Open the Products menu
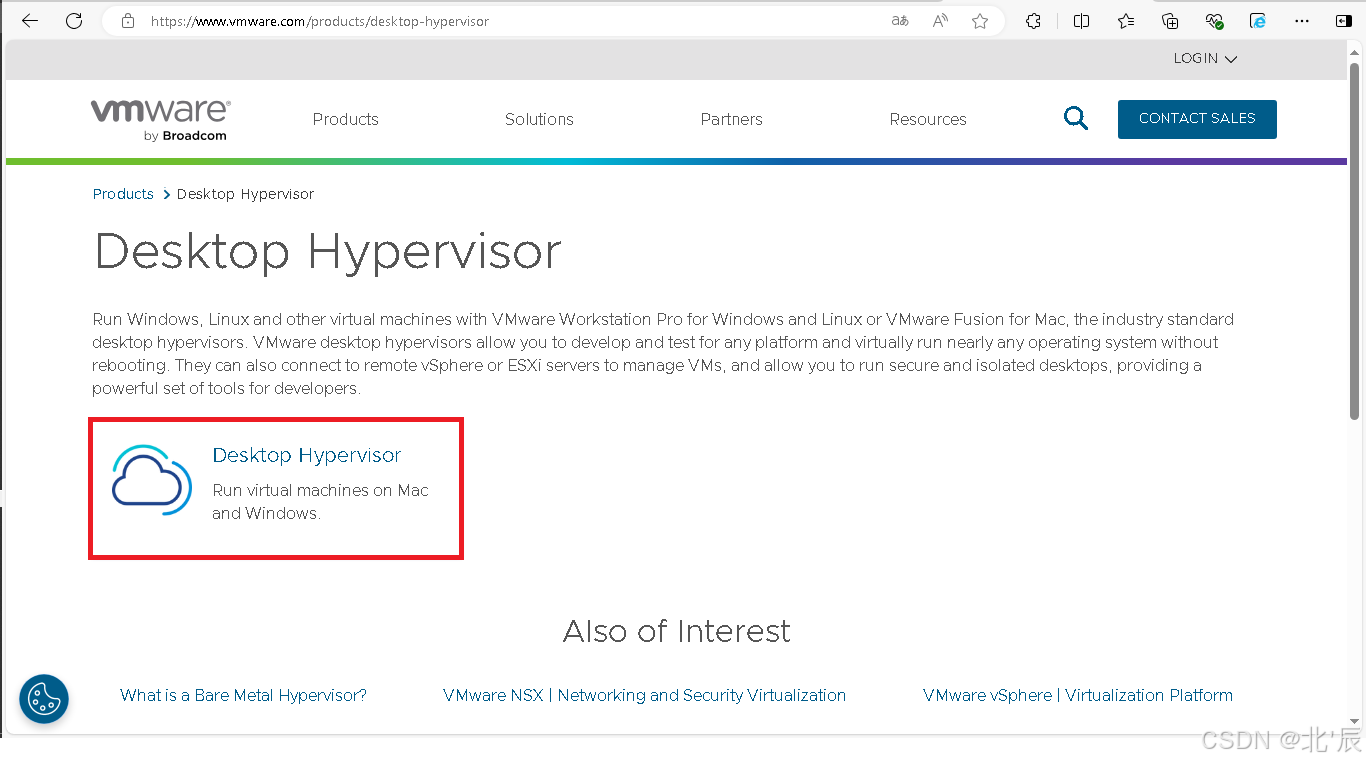The image size is (1366, 763). click(x=346, y=119)
